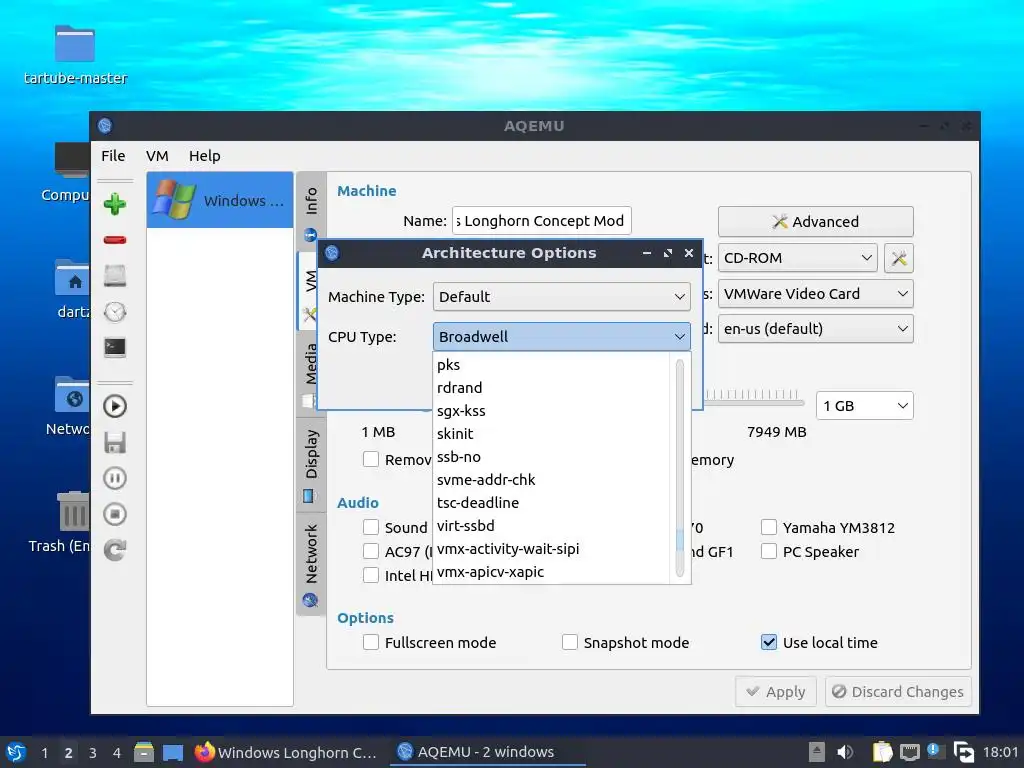Open the en-us keyboard layout dropdown

(815, 328)
